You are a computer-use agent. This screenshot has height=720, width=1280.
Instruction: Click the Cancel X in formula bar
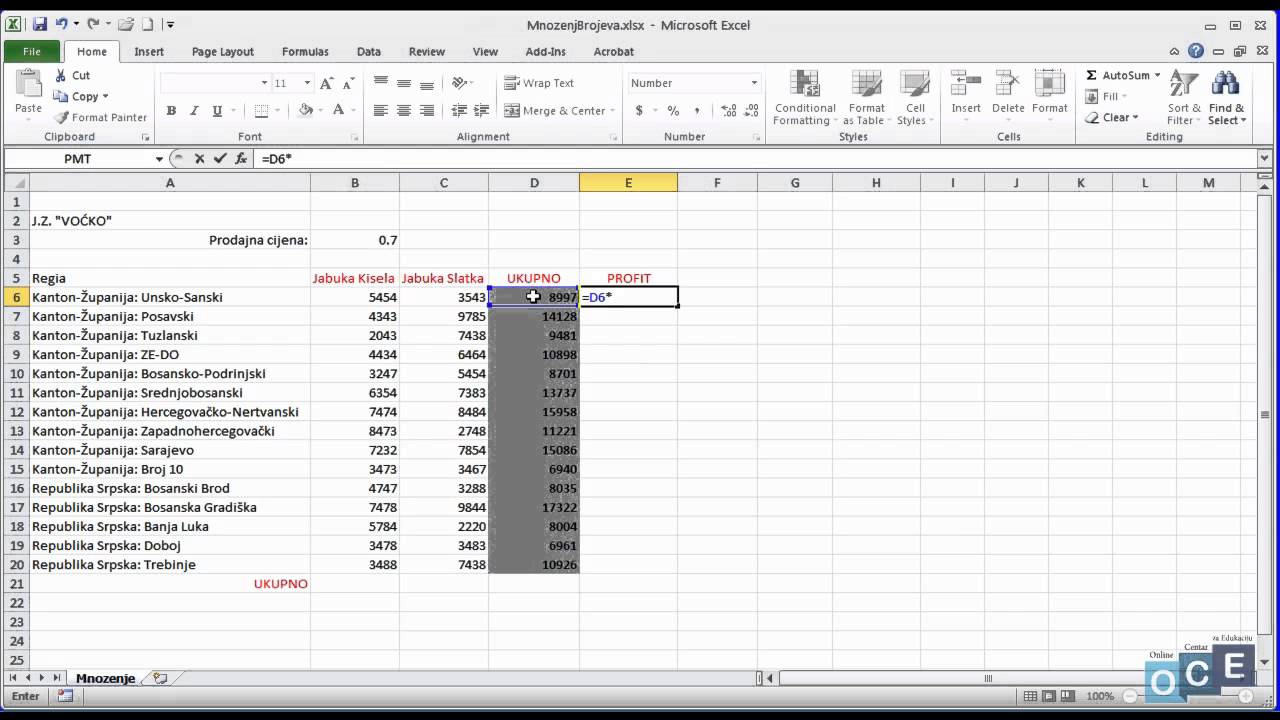[x=200, y=158]
